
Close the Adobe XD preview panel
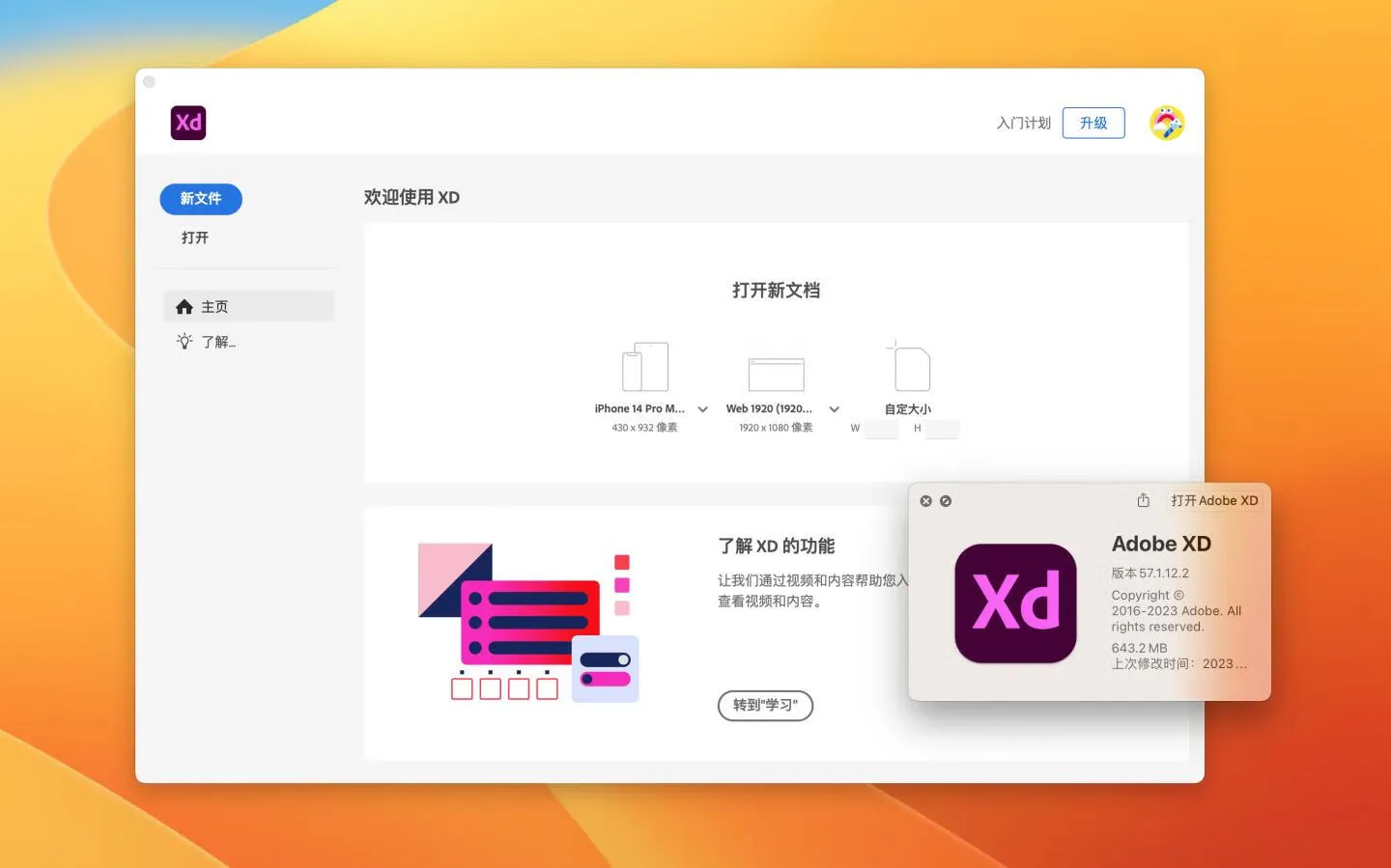click(925, 501)
